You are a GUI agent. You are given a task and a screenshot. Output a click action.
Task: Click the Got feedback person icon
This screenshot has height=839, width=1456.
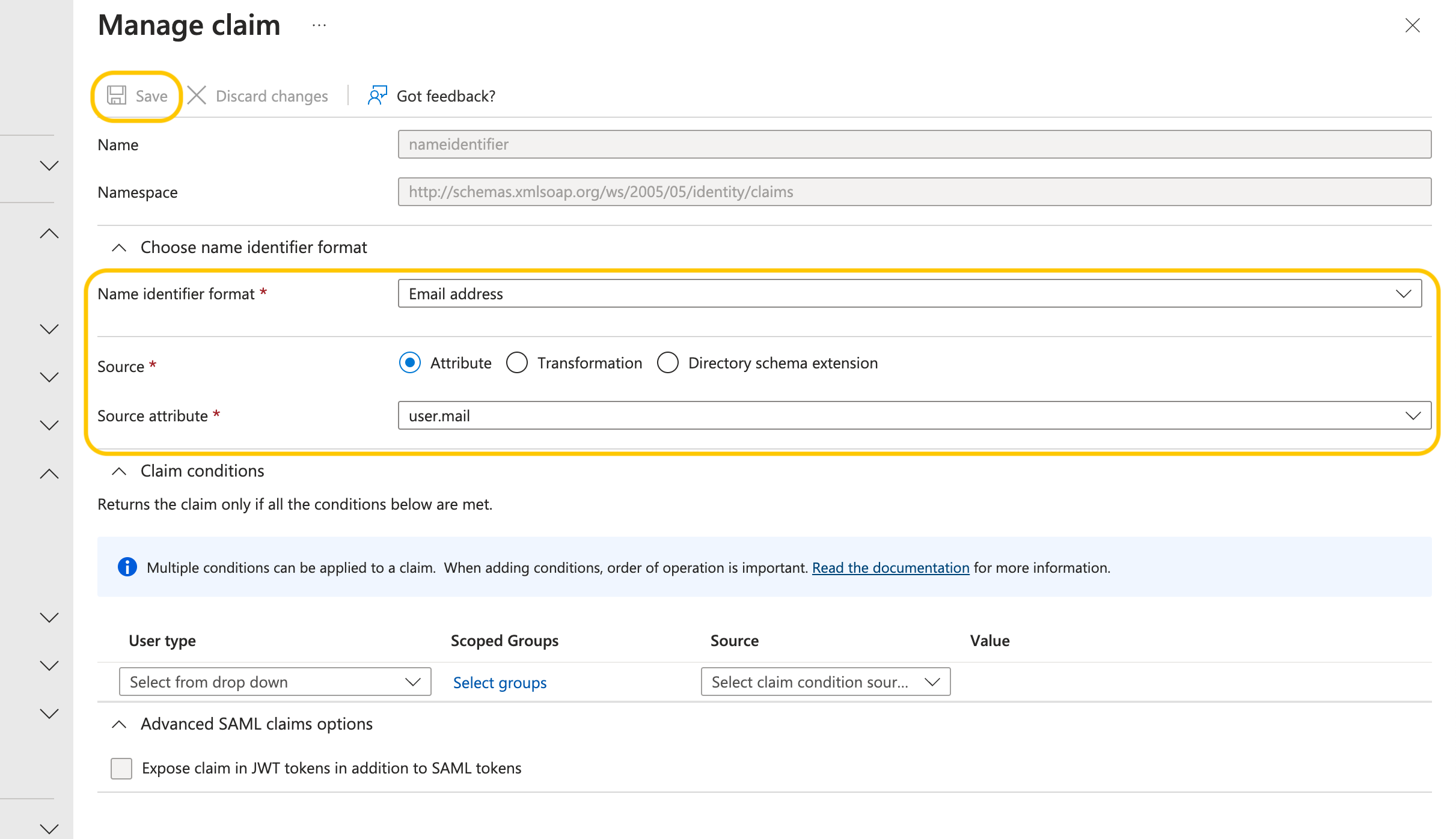(377, 96)
